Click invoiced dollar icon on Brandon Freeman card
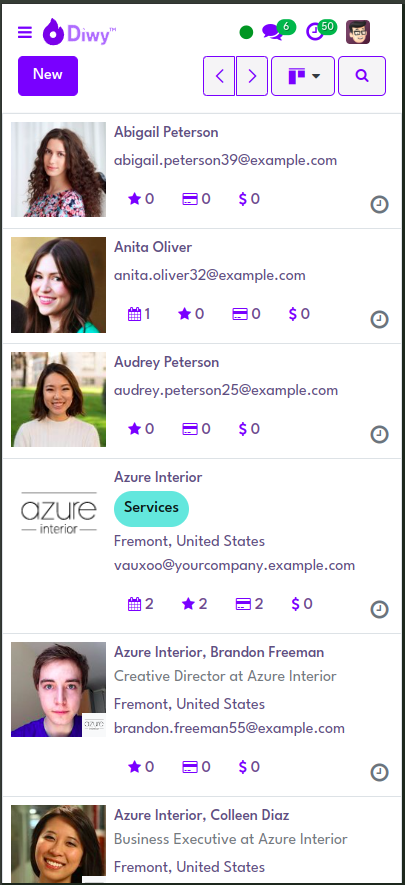 (x=243, y=767)
